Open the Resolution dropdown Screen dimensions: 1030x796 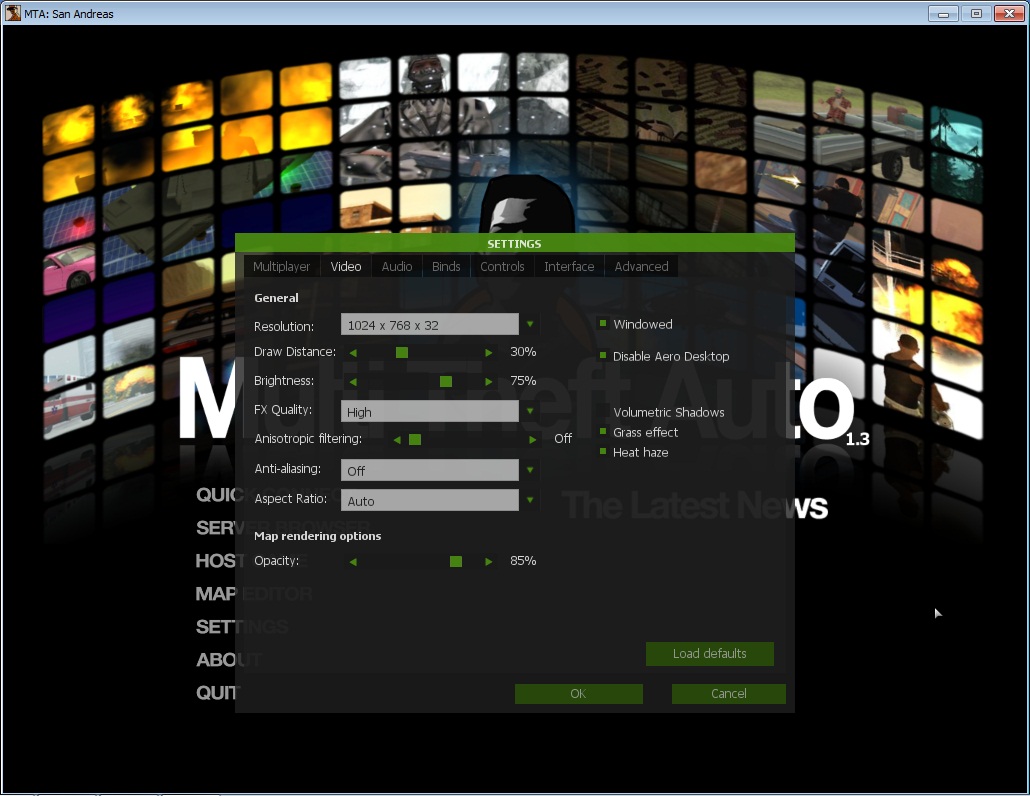click(530, 324)
